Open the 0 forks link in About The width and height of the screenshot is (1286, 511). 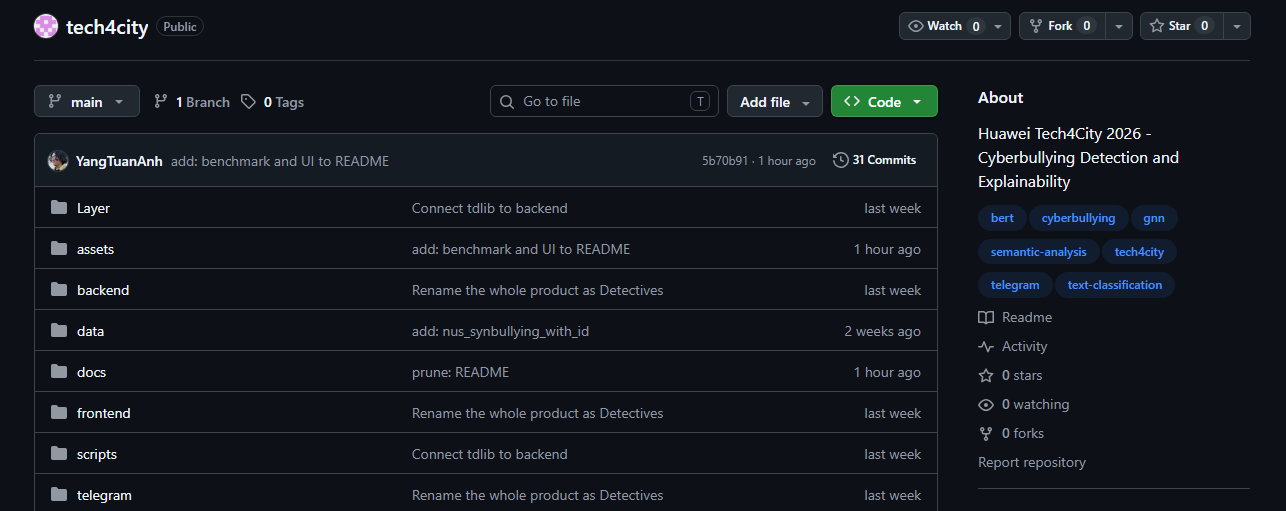coord(1010,433)
